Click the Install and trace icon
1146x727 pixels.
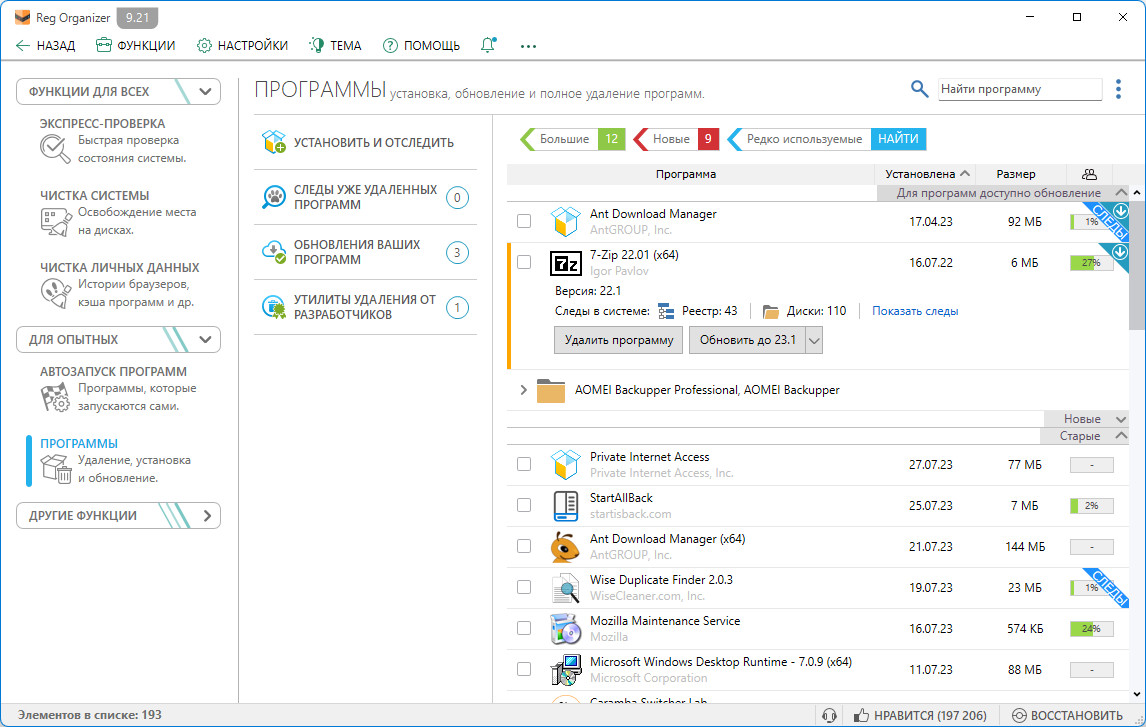click(x=274, y=142)
